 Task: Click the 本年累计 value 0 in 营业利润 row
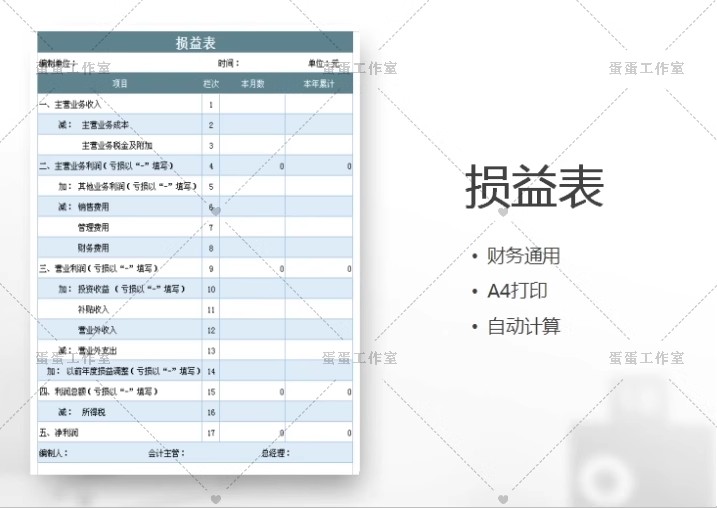coord(349,269)
